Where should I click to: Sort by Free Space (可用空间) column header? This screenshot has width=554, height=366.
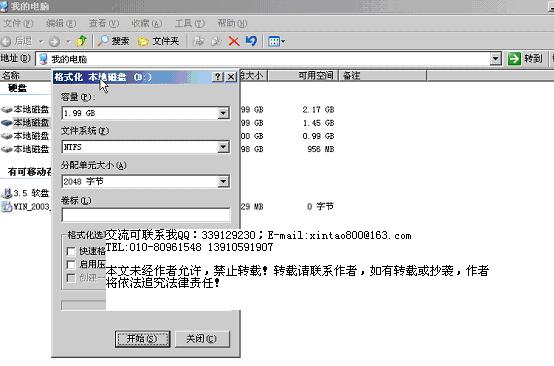point(303,75)
